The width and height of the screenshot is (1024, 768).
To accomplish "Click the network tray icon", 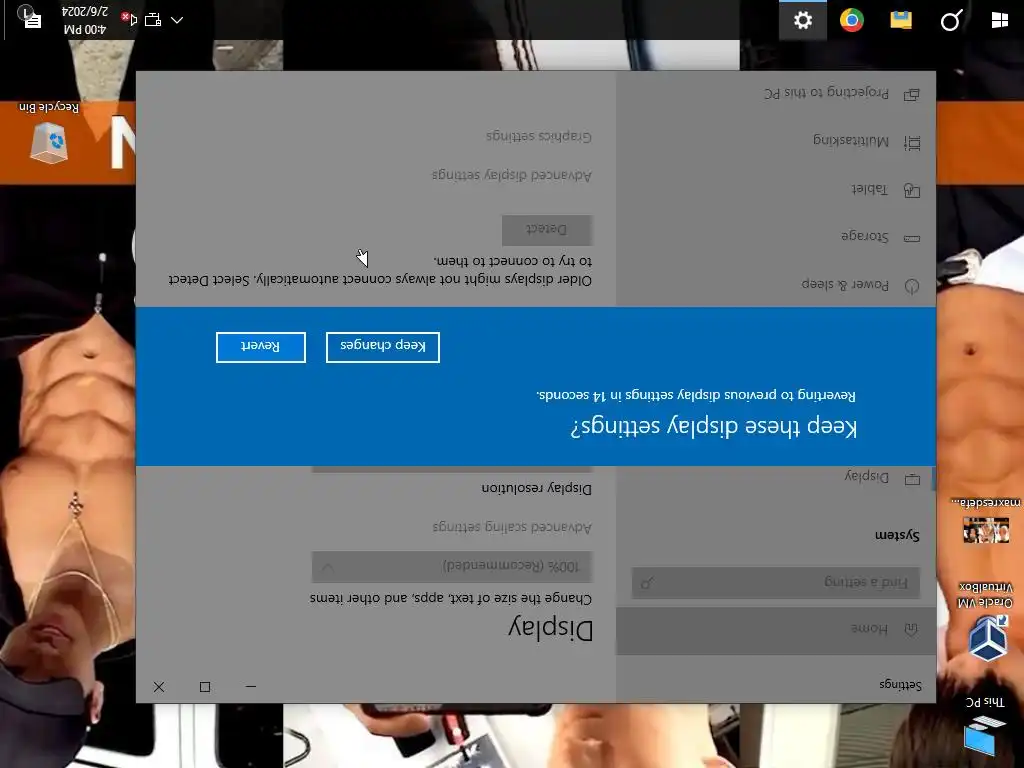I will point(153,20).
